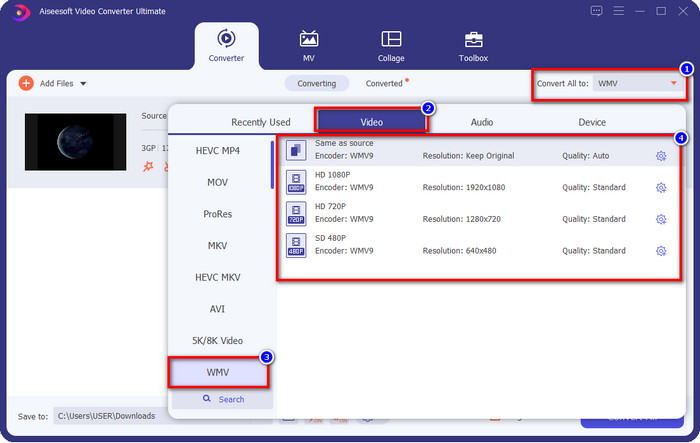Choose ProRes format in list
This screenshot has height=443, width=700.
point(218,214)
